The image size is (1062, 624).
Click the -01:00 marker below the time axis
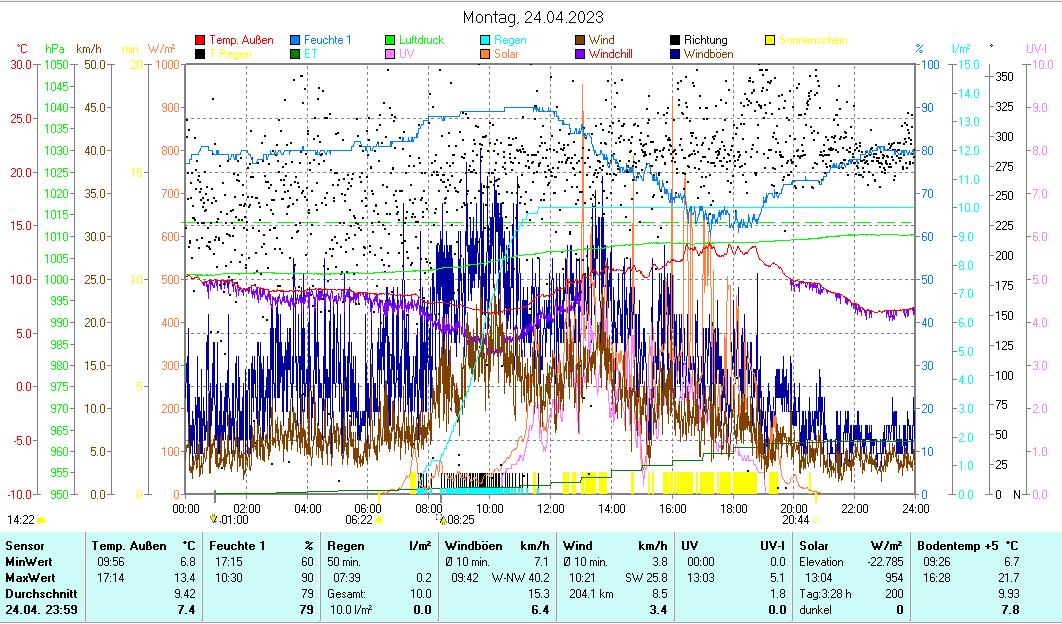coord(214,519)
